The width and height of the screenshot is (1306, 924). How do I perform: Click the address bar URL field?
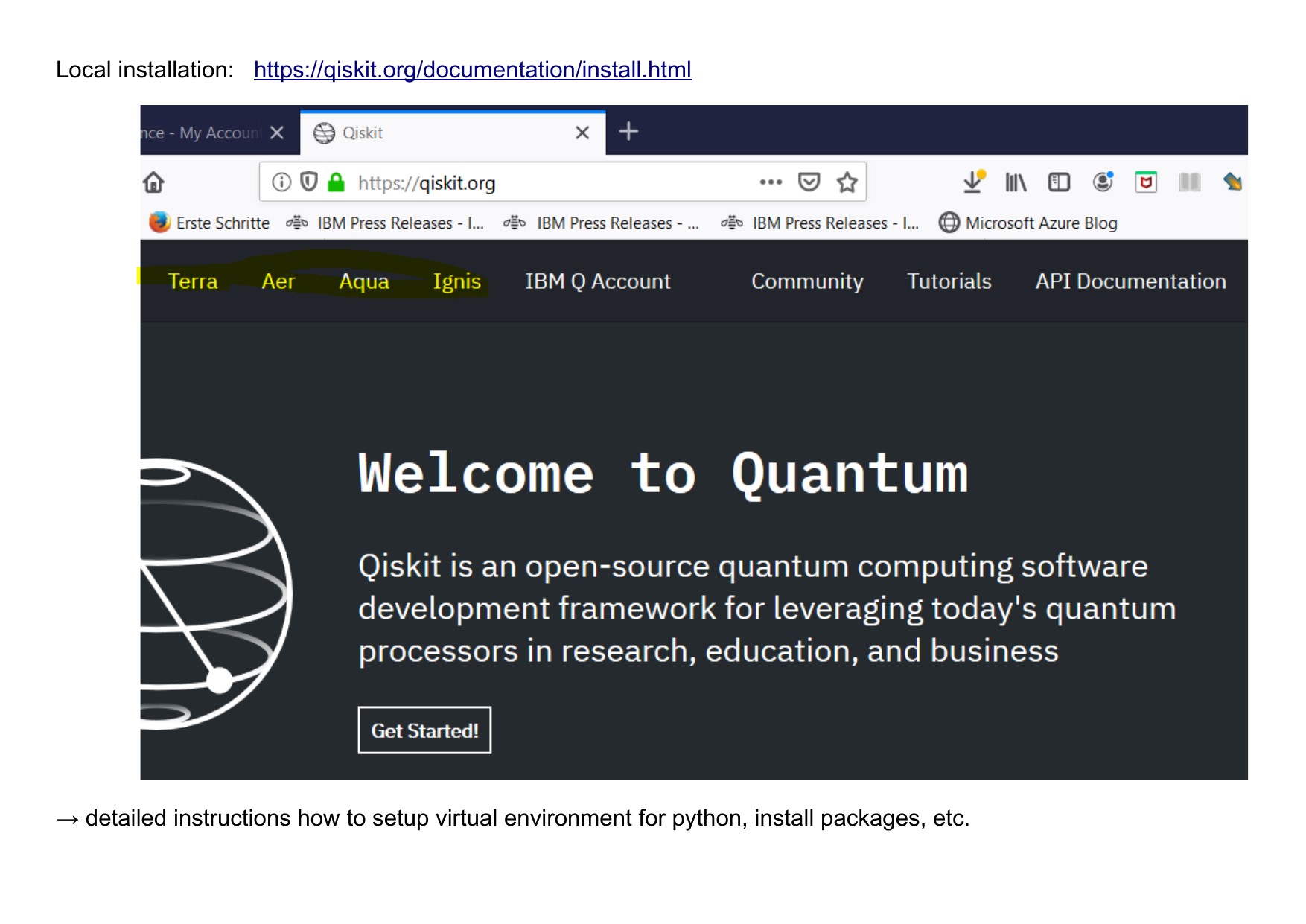click(x=551, y=182)
